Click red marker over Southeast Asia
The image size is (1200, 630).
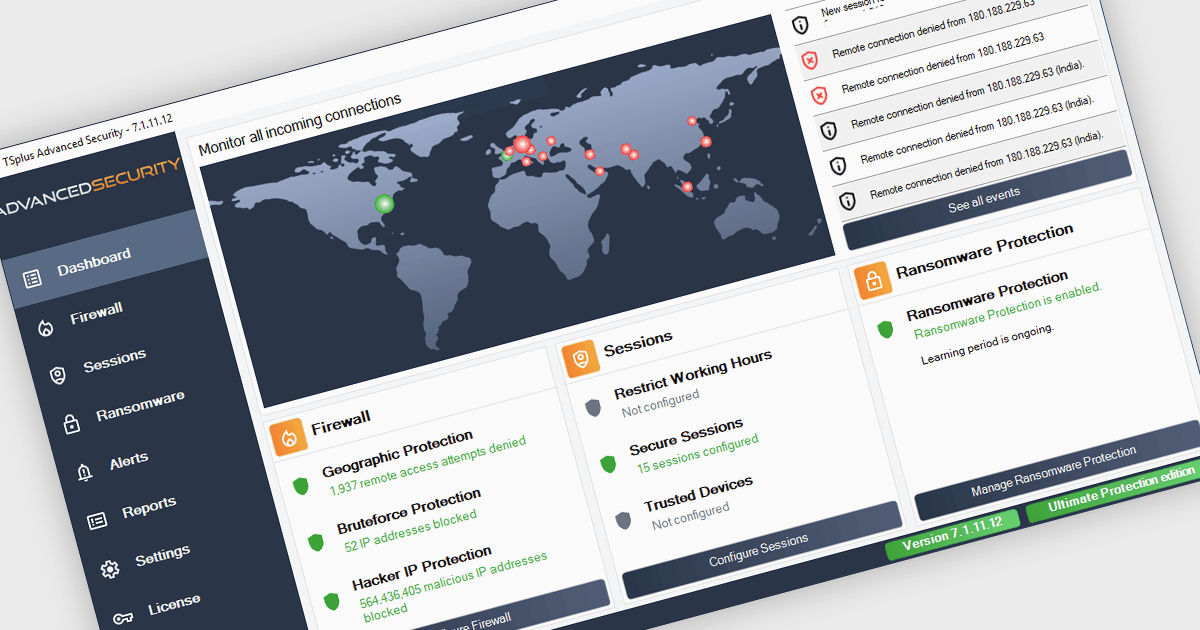[687, 186]
